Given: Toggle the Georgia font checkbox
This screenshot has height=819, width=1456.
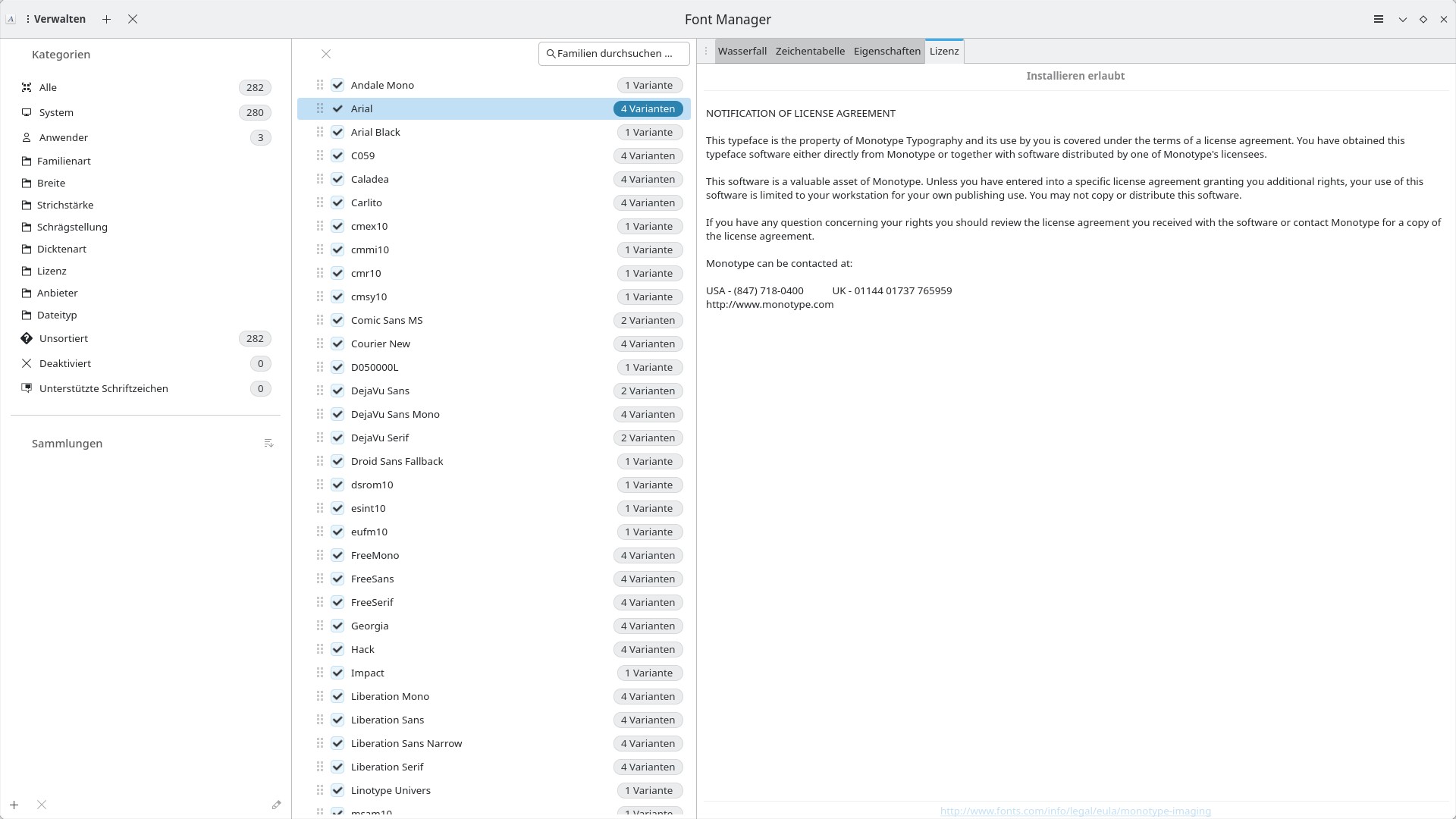Looking at the screenshot, I should [337, 626].
